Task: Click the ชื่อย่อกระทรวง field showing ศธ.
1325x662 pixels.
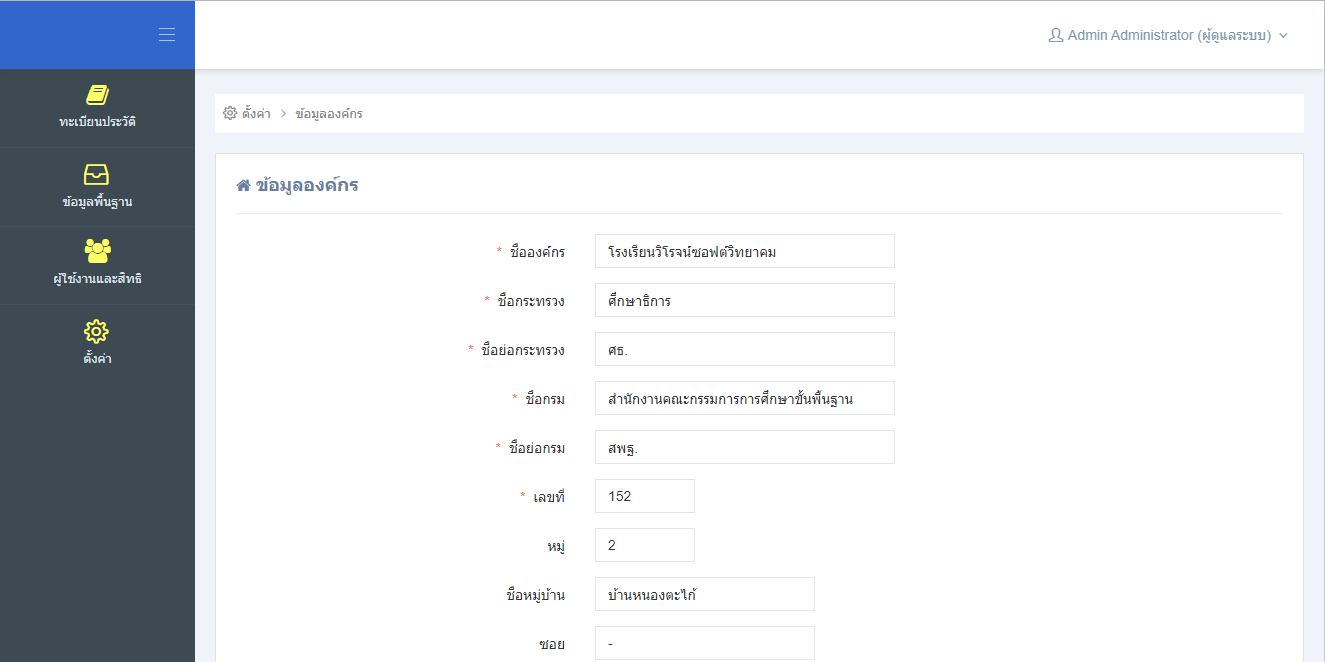Action: coord(745,349)
